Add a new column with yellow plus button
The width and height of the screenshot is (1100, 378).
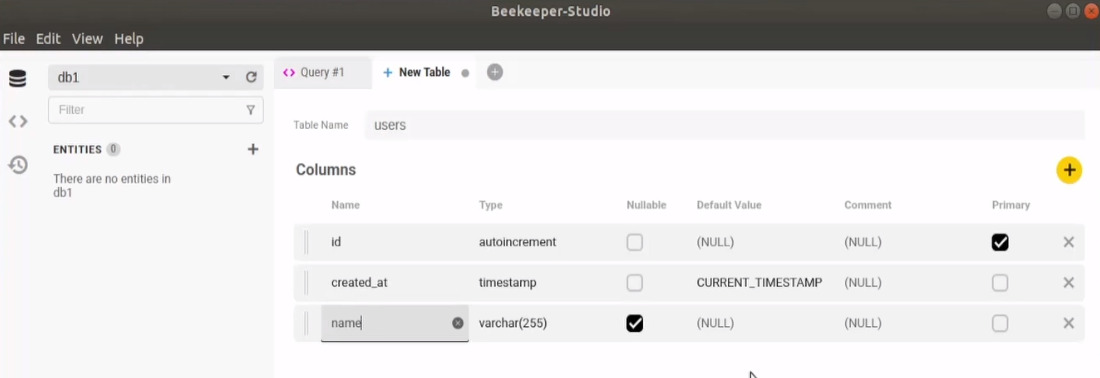(1069, 170)
